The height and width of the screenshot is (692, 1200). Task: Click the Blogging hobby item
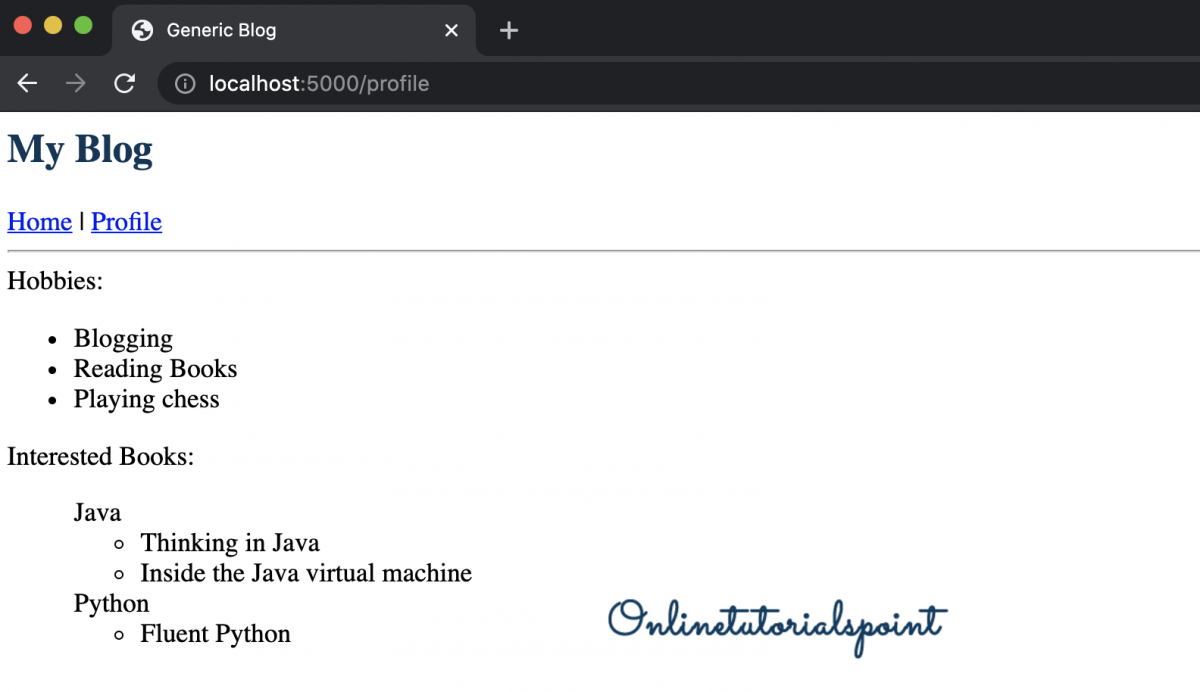pyautogui.click(x=123, y=339)
